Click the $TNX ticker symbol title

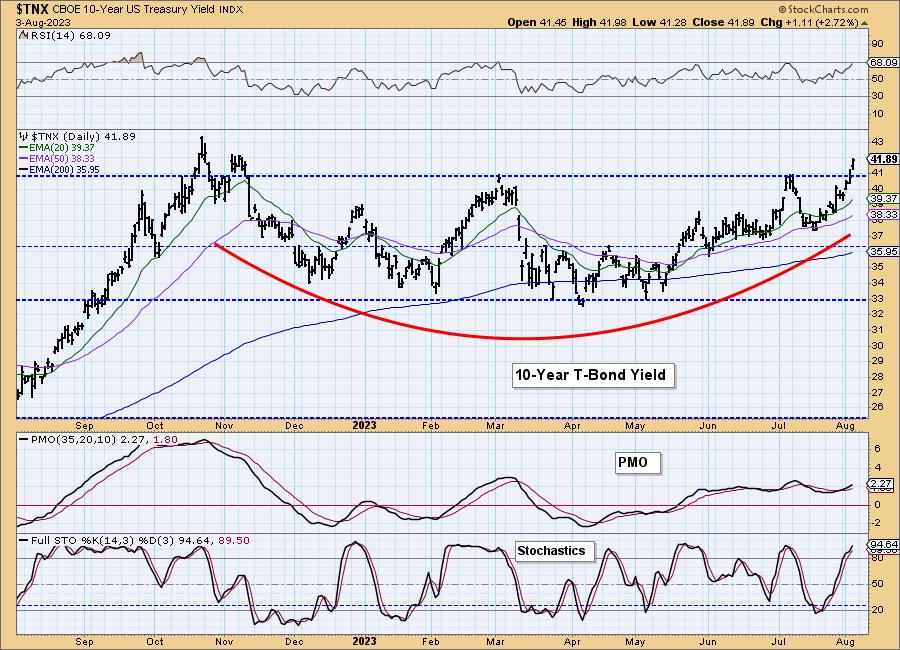(33, 9)
